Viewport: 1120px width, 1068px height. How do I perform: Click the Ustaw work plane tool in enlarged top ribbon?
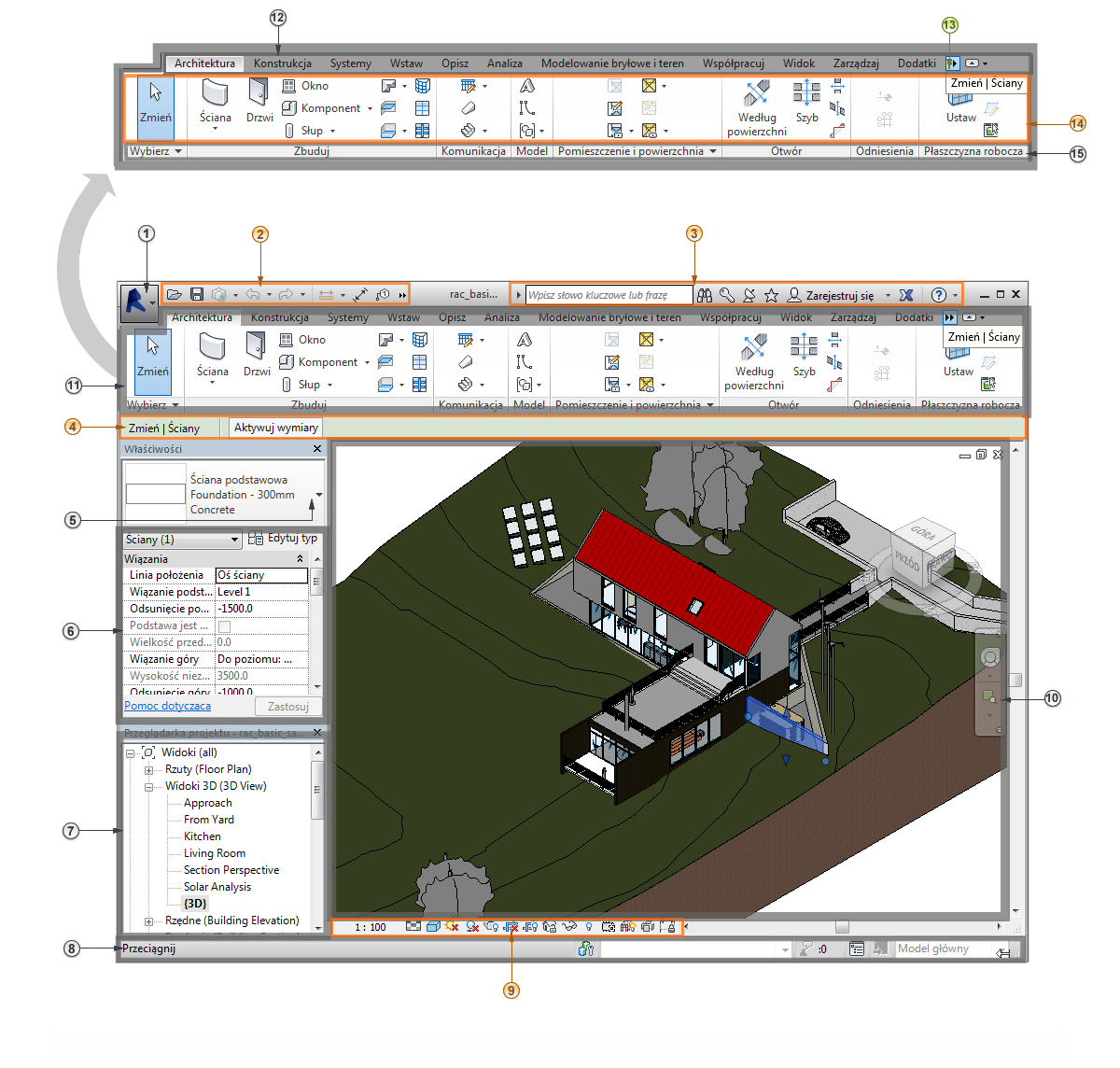[x=961, y=110]
